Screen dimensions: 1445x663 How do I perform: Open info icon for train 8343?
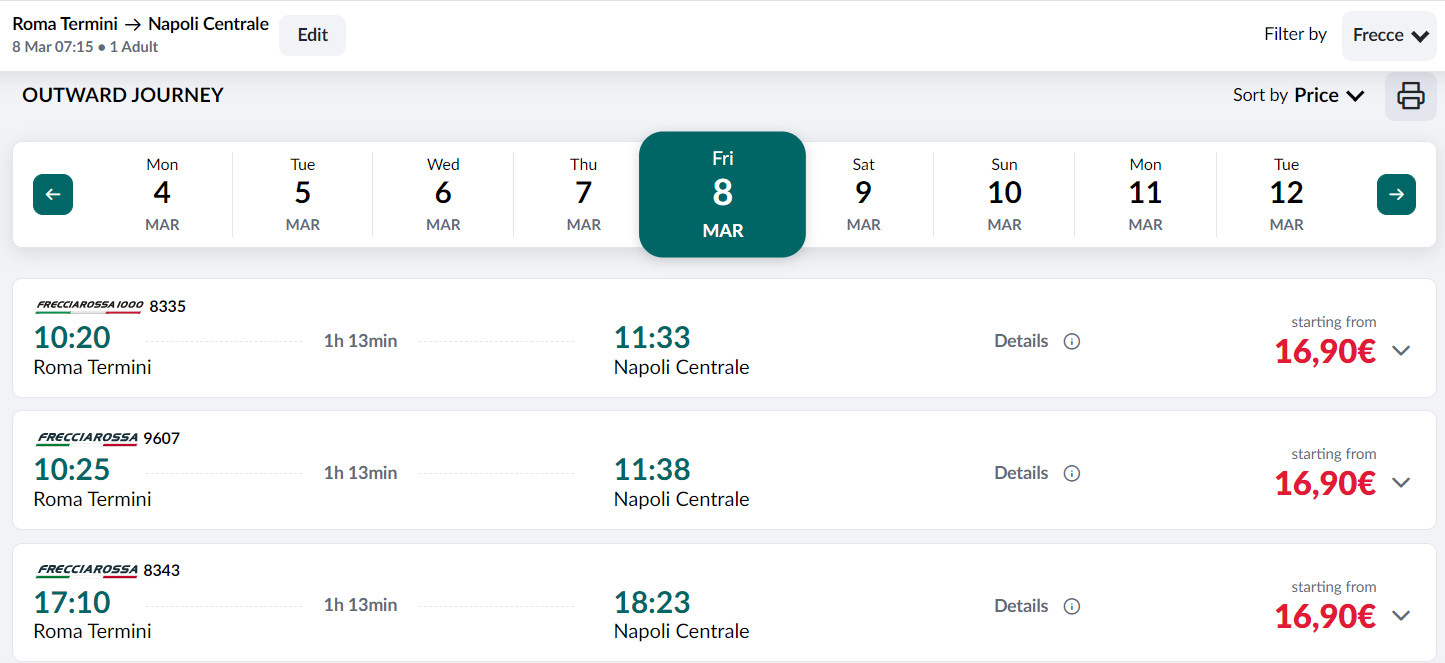[x=1072, y=606]
